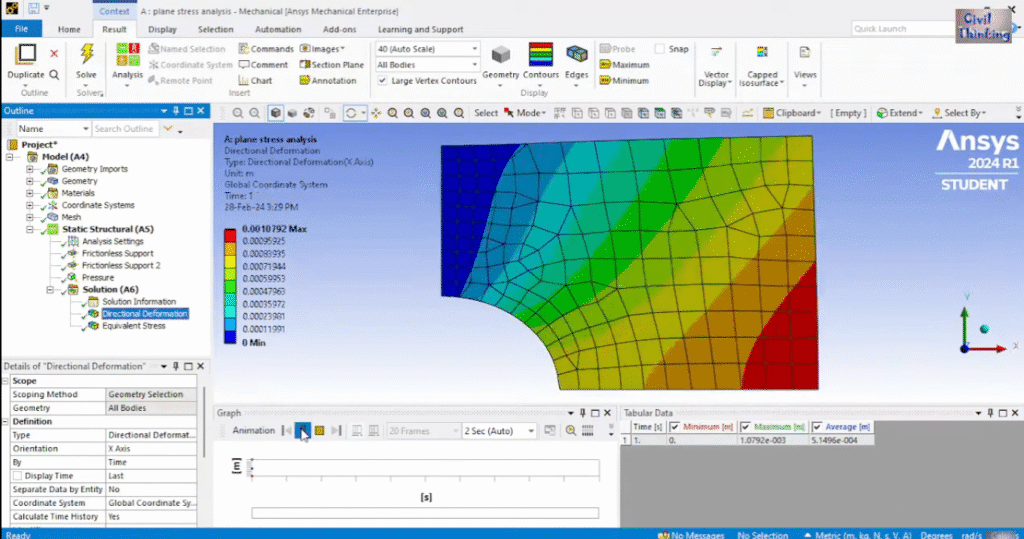The width and height of the screenshot is (1024, 539).
Task: Click the Solve lightning bolt icon
Action: [87, 54]
